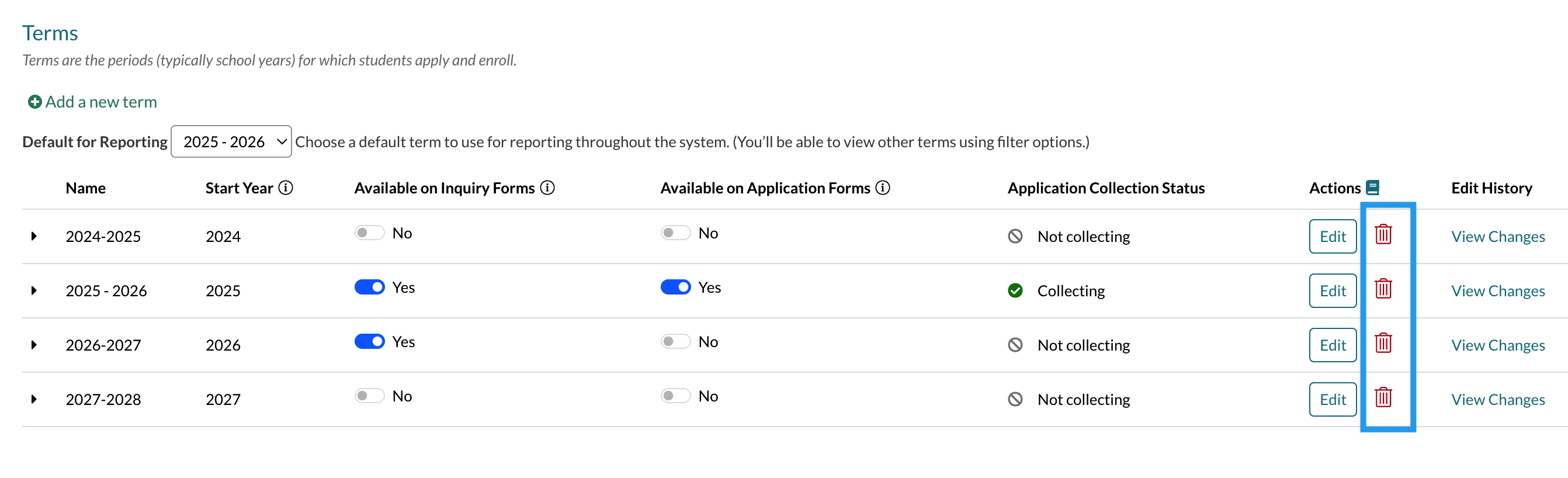The image size is (1568, 478).
Task: Click info icon beside Available on Inquiry Forms
Action: click(547, 188)
